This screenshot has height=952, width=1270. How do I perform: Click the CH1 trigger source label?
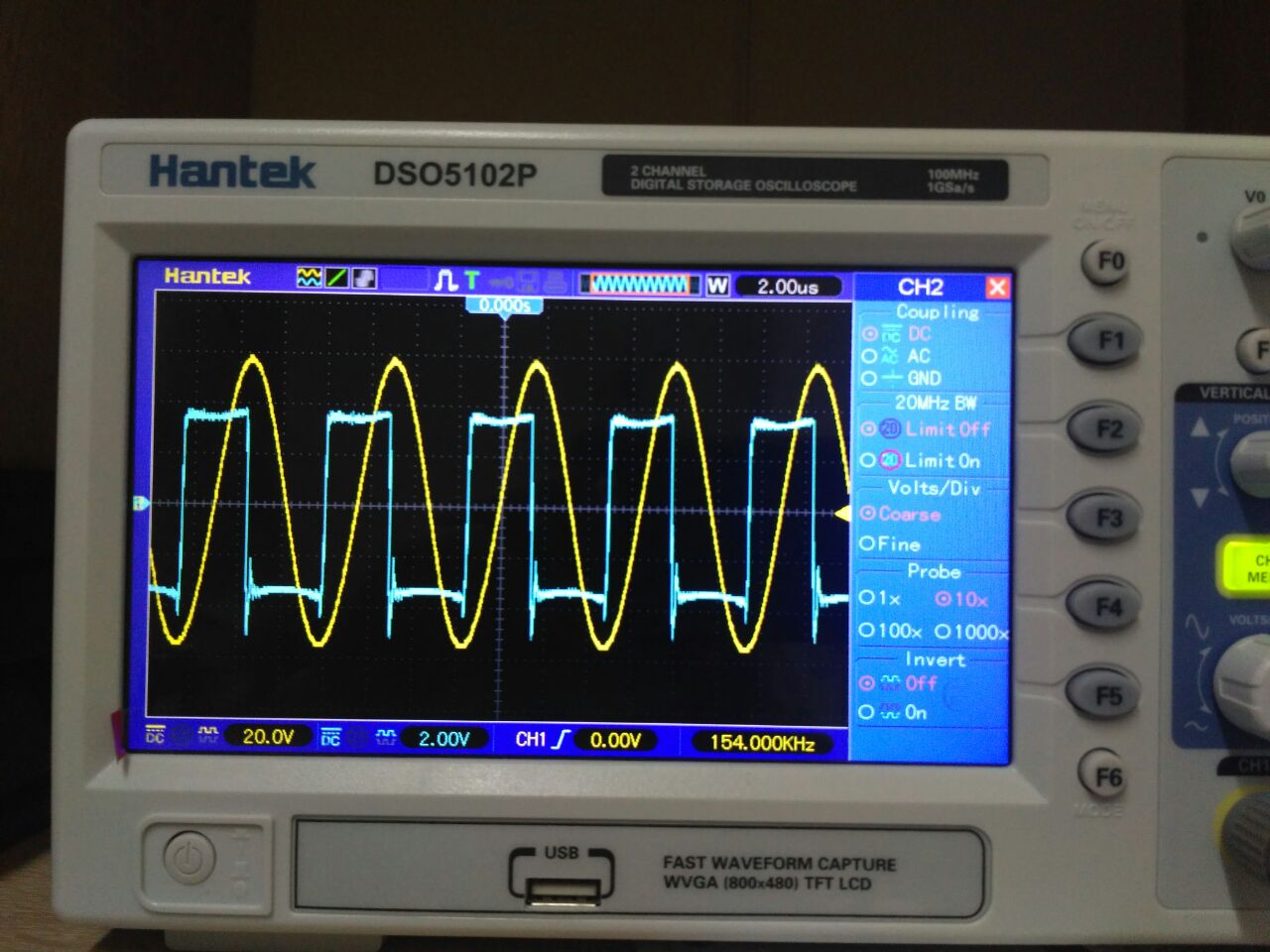(530, 739)
